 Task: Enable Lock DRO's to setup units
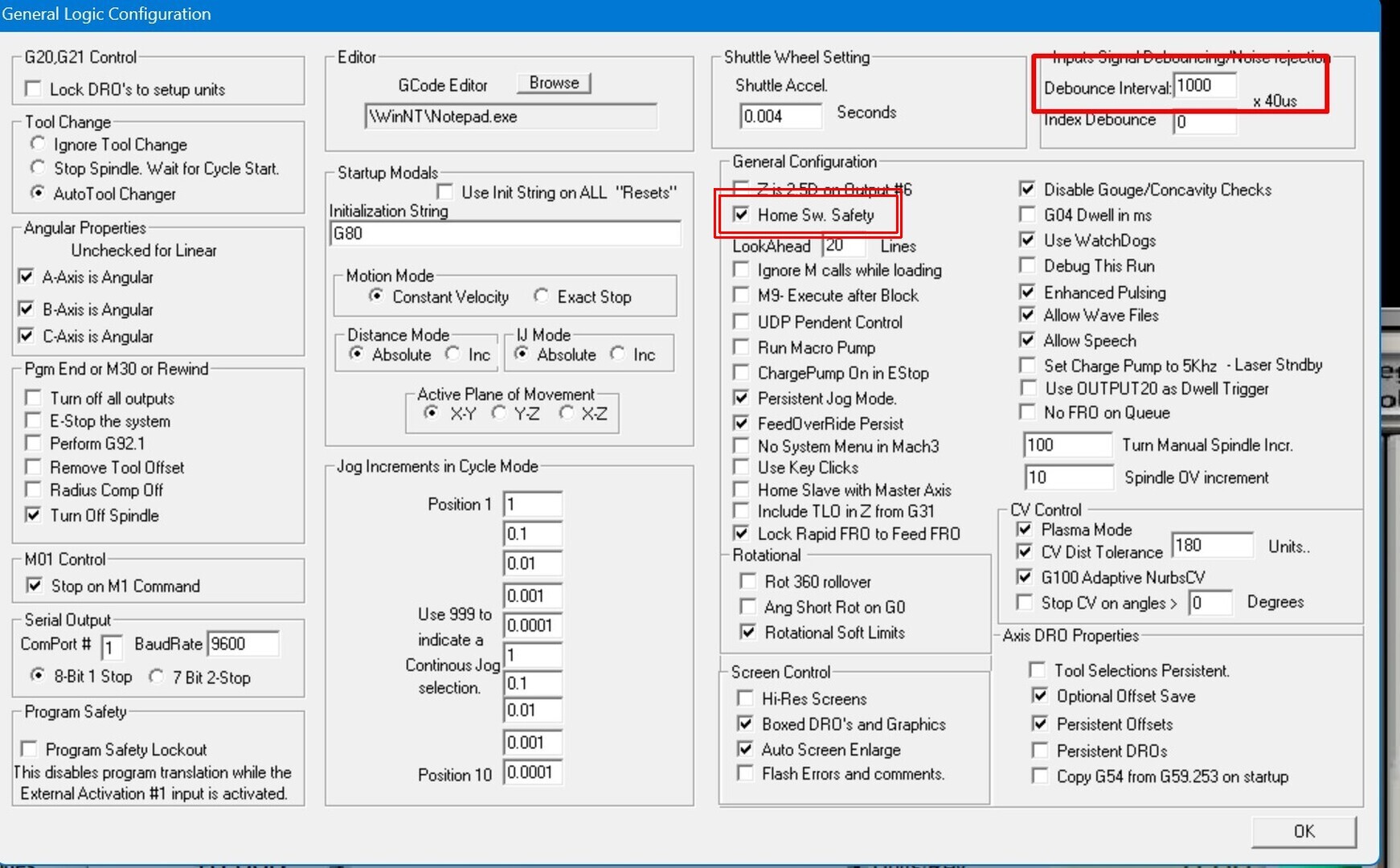34,89
